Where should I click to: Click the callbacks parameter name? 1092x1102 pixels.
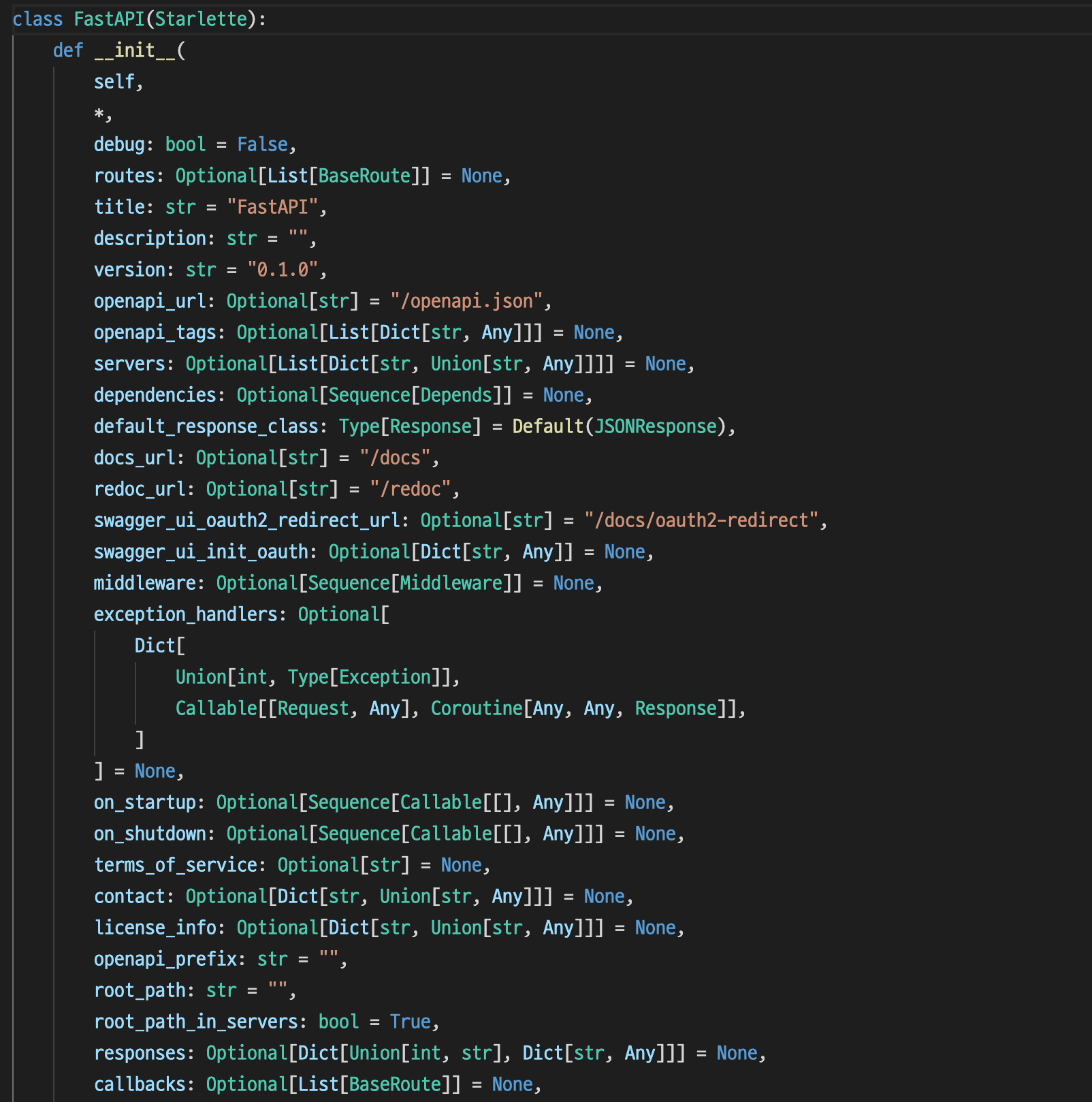(x=140, y=1084)
